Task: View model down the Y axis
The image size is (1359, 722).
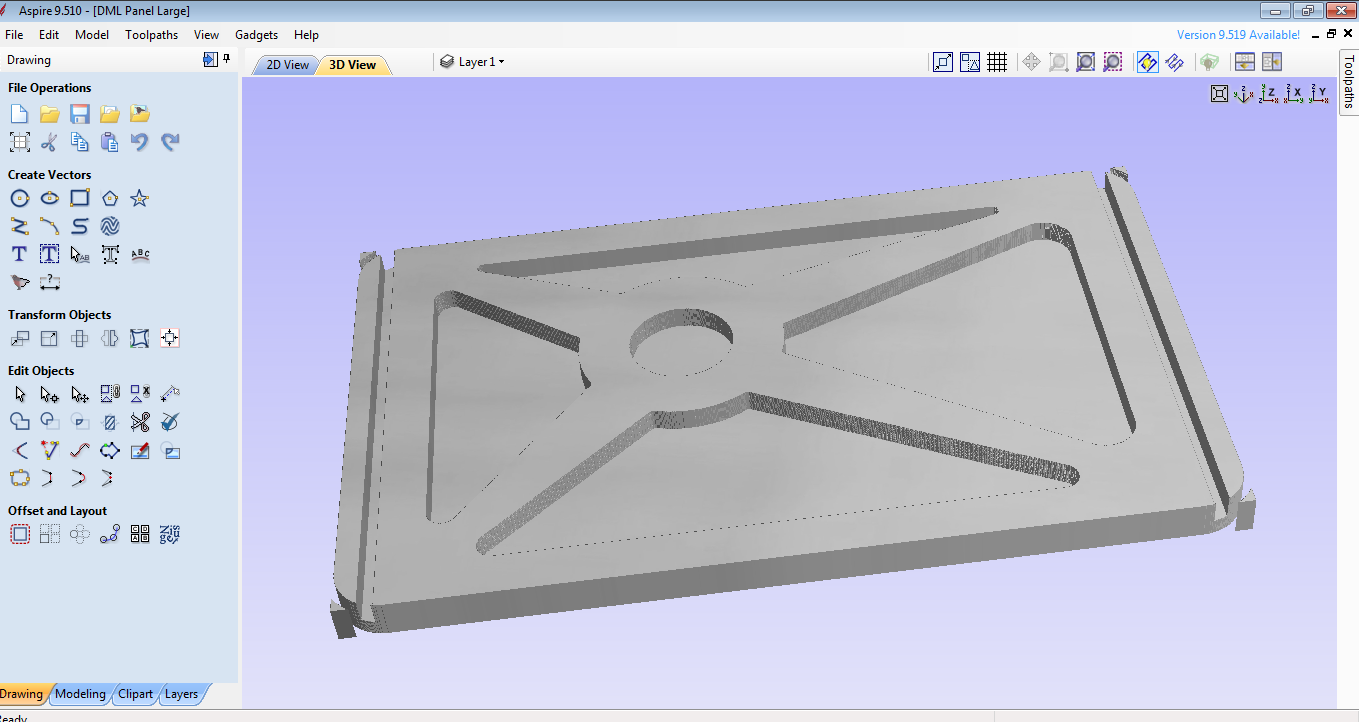Action: [x=1321, y=94]
